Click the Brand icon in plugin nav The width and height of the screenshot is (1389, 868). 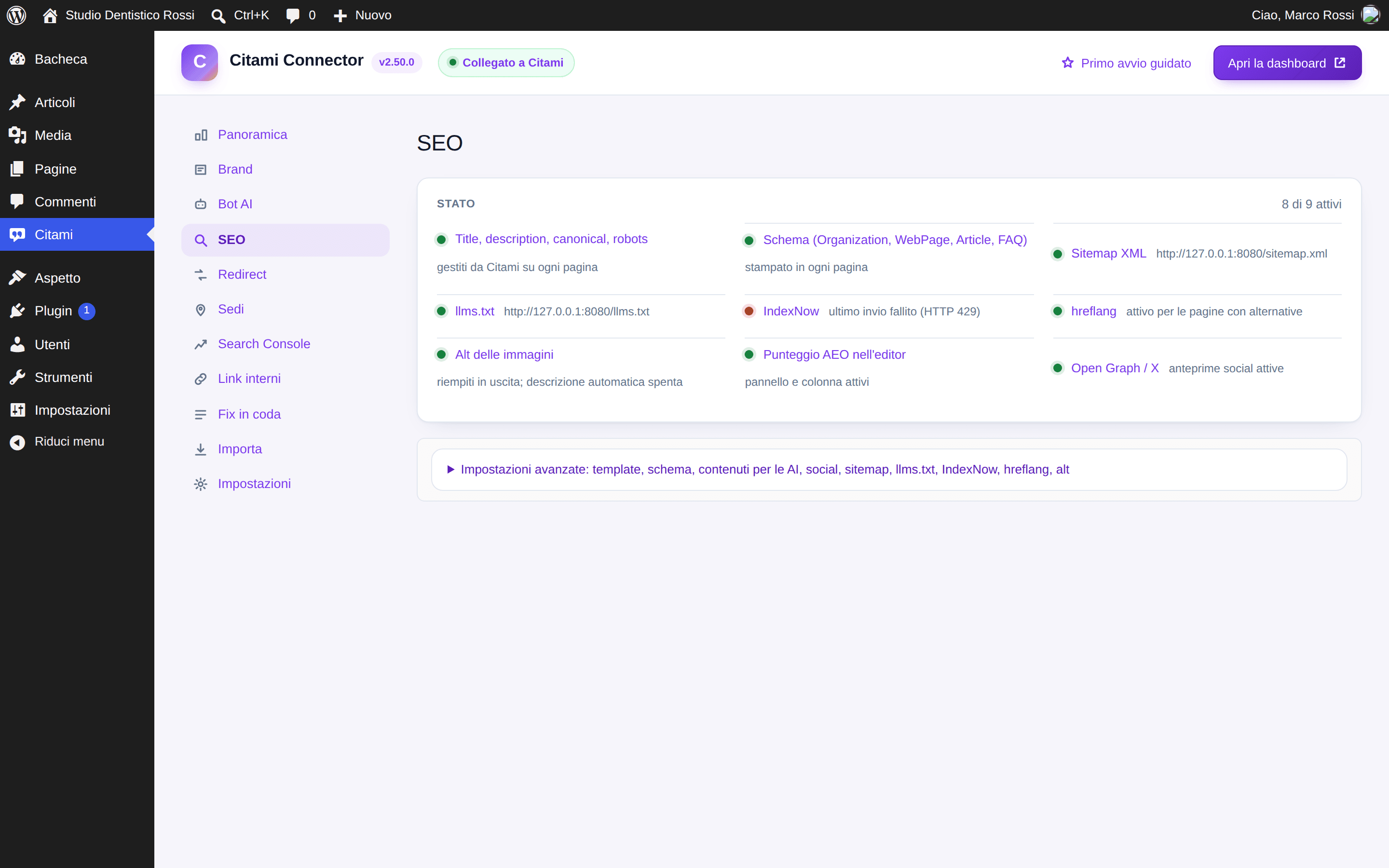pos(201,170)
